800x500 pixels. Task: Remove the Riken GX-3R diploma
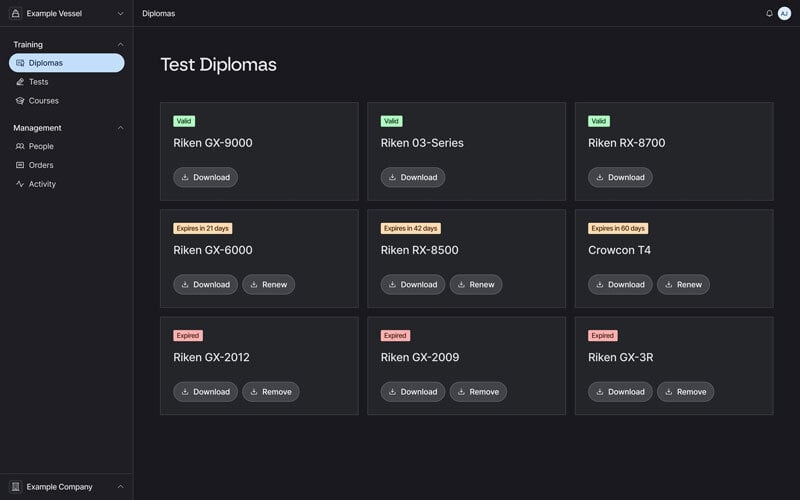[685, 392]
